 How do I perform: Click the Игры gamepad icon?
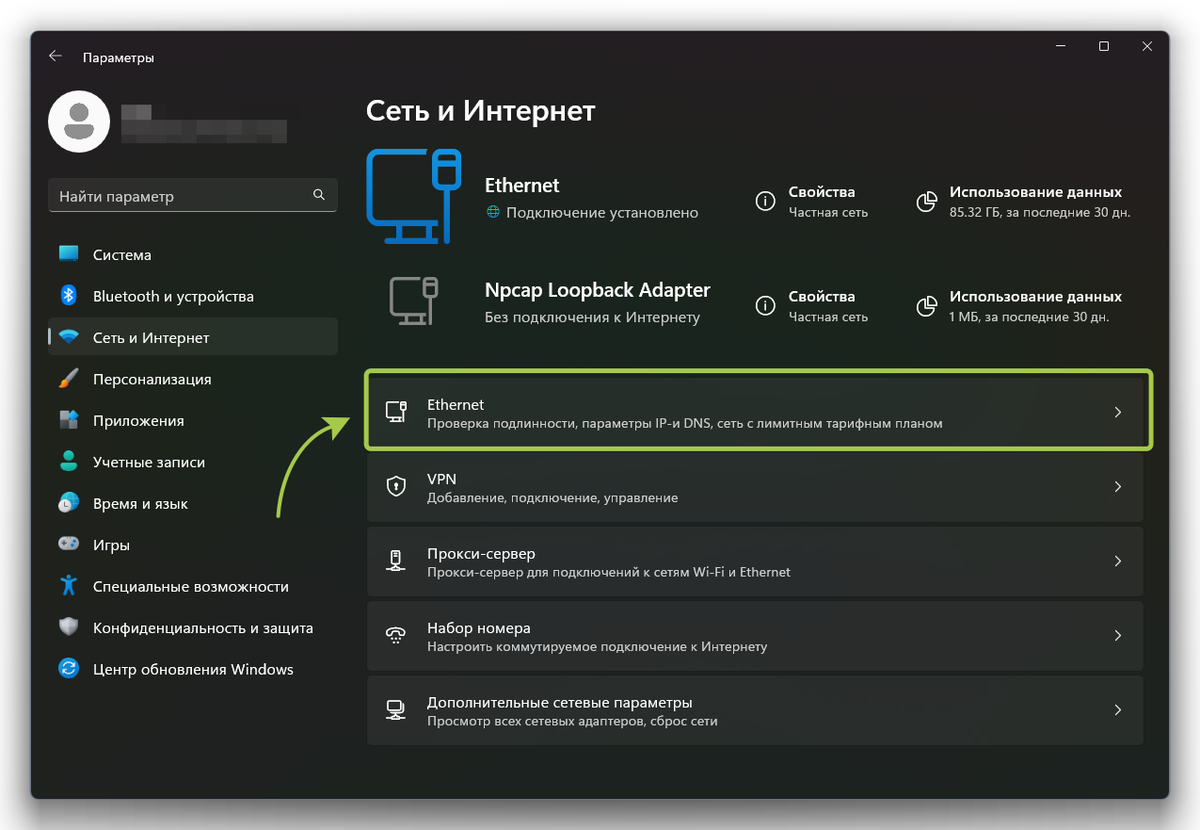pos(69,544)
